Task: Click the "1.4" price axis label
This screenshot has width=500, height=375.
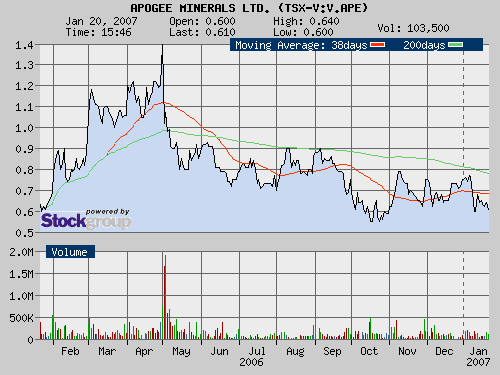Action: coord(24,45)
